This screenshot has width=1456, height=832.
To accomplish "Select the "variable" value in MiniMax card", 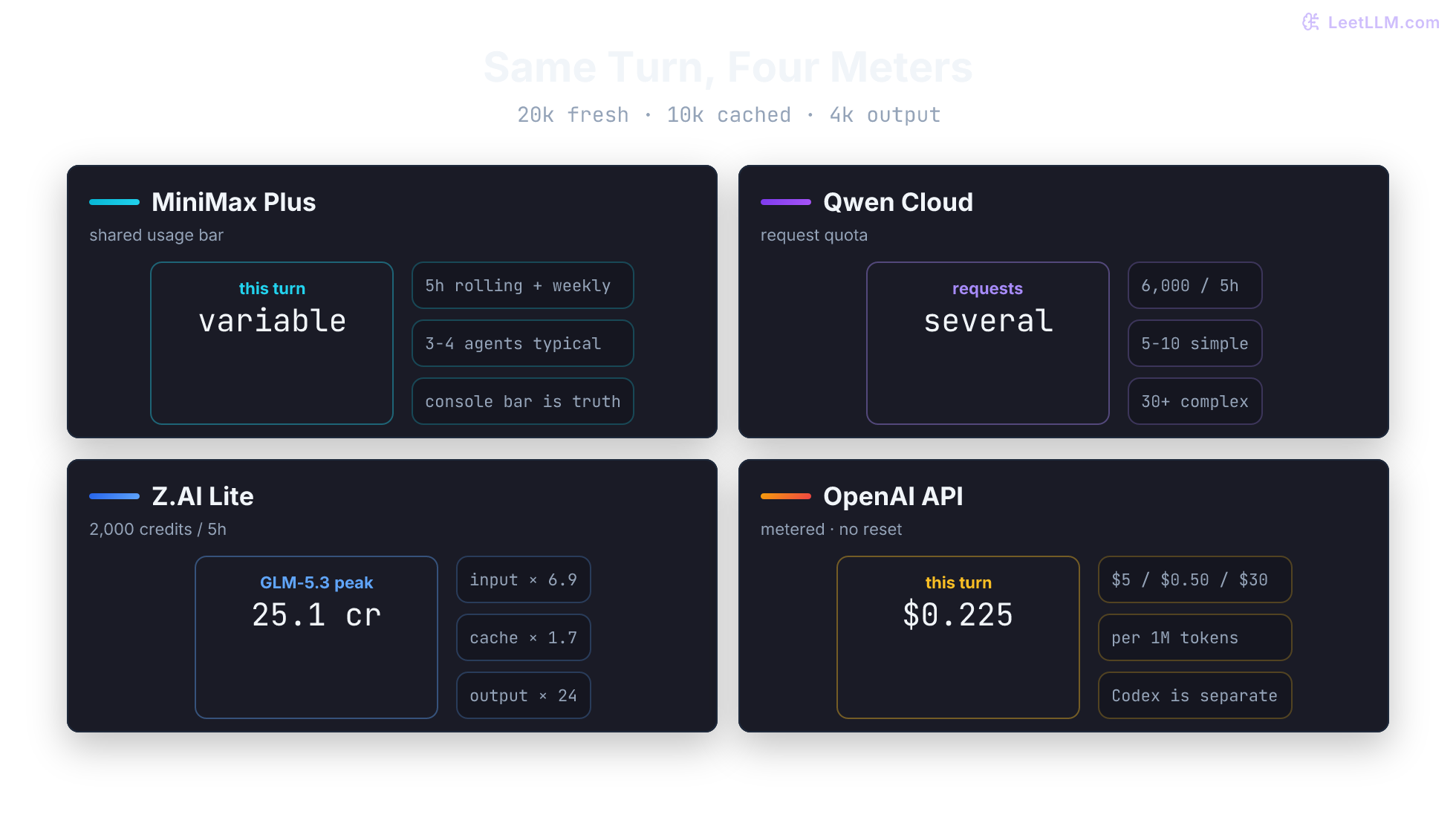I will click(x=272, y=321).
